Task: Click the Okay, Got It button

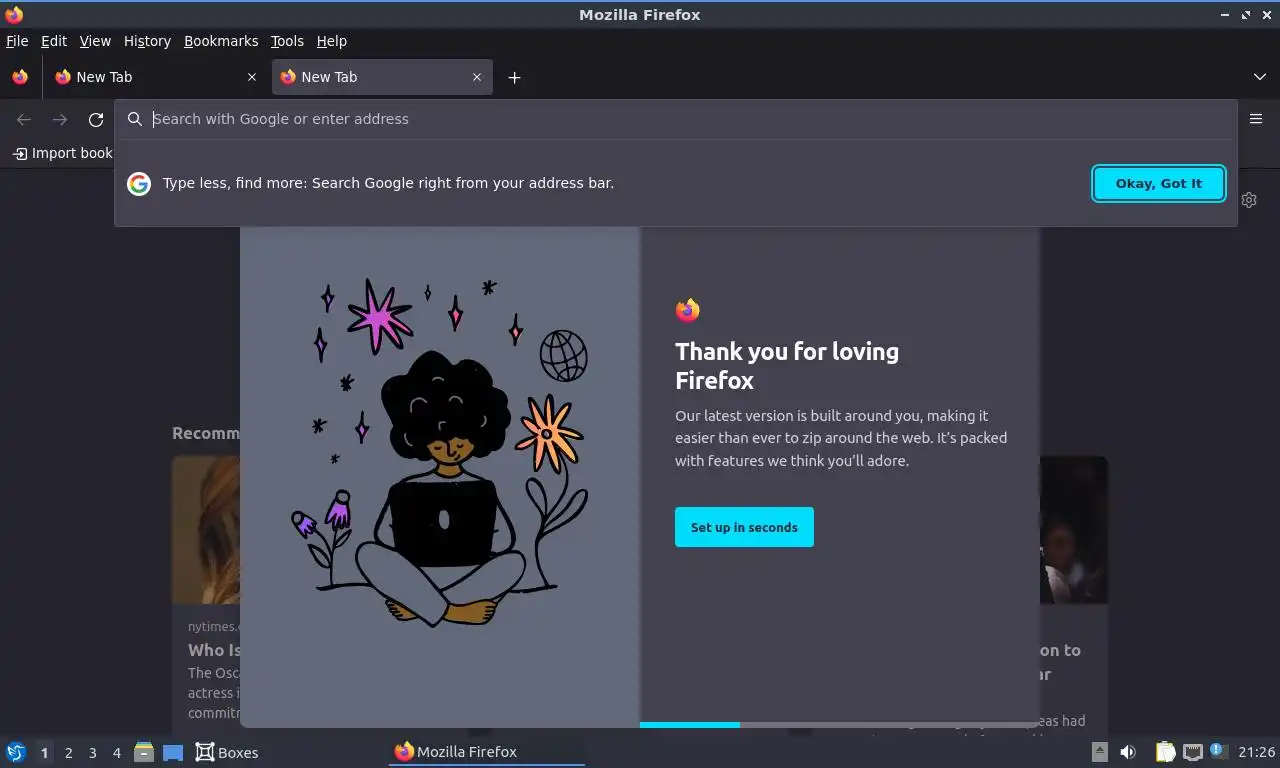Action: (x=1159, y=184)
